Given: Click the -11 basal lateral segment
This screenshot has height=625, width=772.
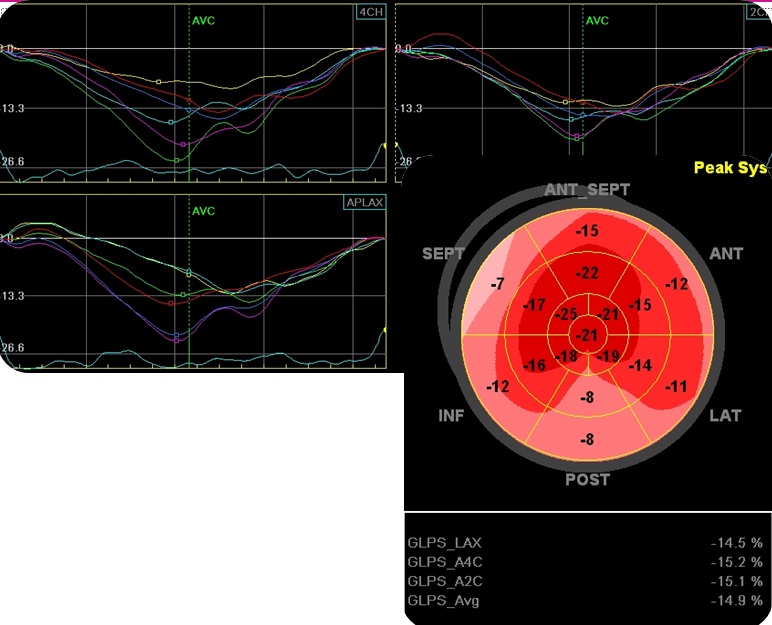Looking at the screenshot, I should click(x=678, y=386).
